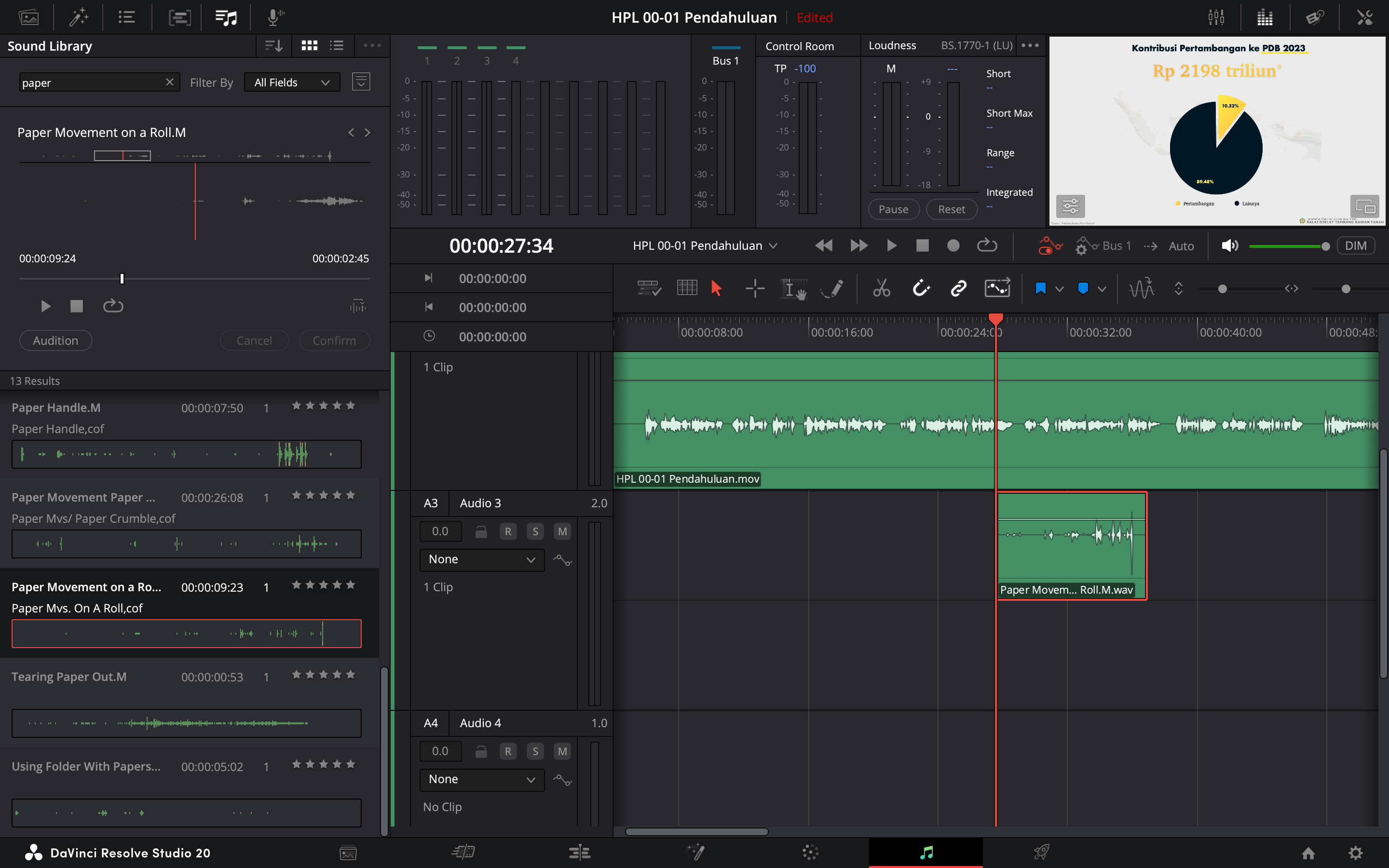
Task: Adjust the monitor volume slider
Action: pyautogui.click(x=1289, y=246)
